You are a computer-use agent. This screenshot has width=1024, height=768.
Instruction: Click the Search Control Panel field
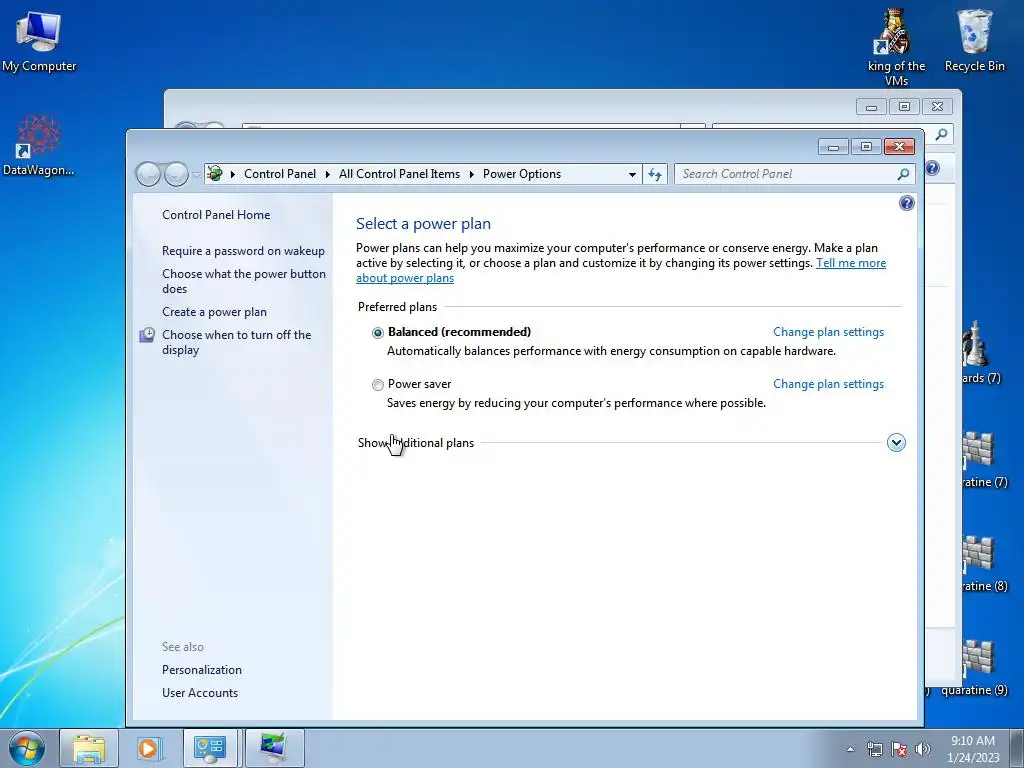click(784, 174)
